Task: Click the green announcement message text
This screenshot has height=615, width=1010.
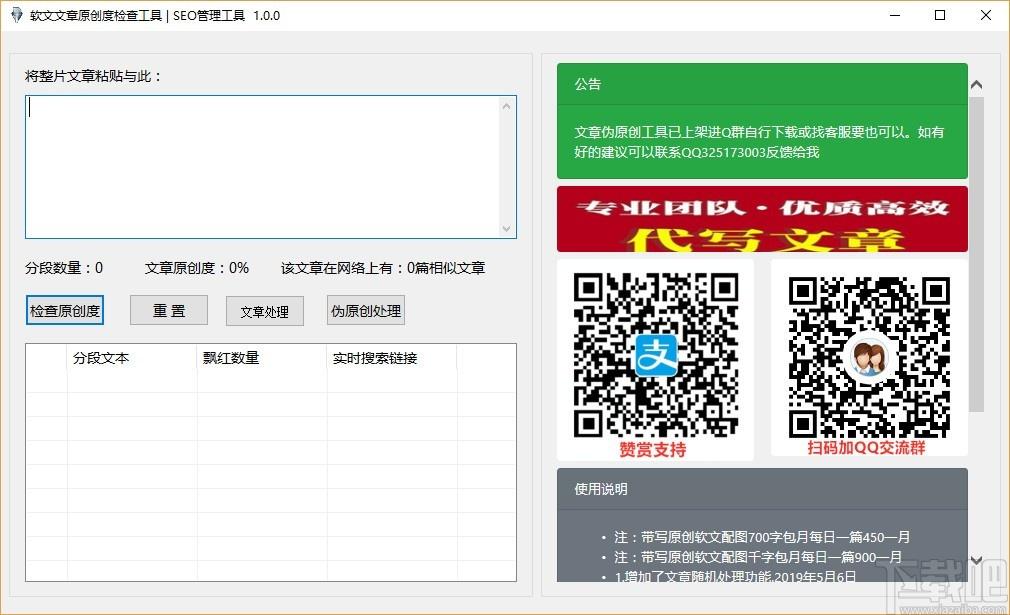Action: (759, 142)
